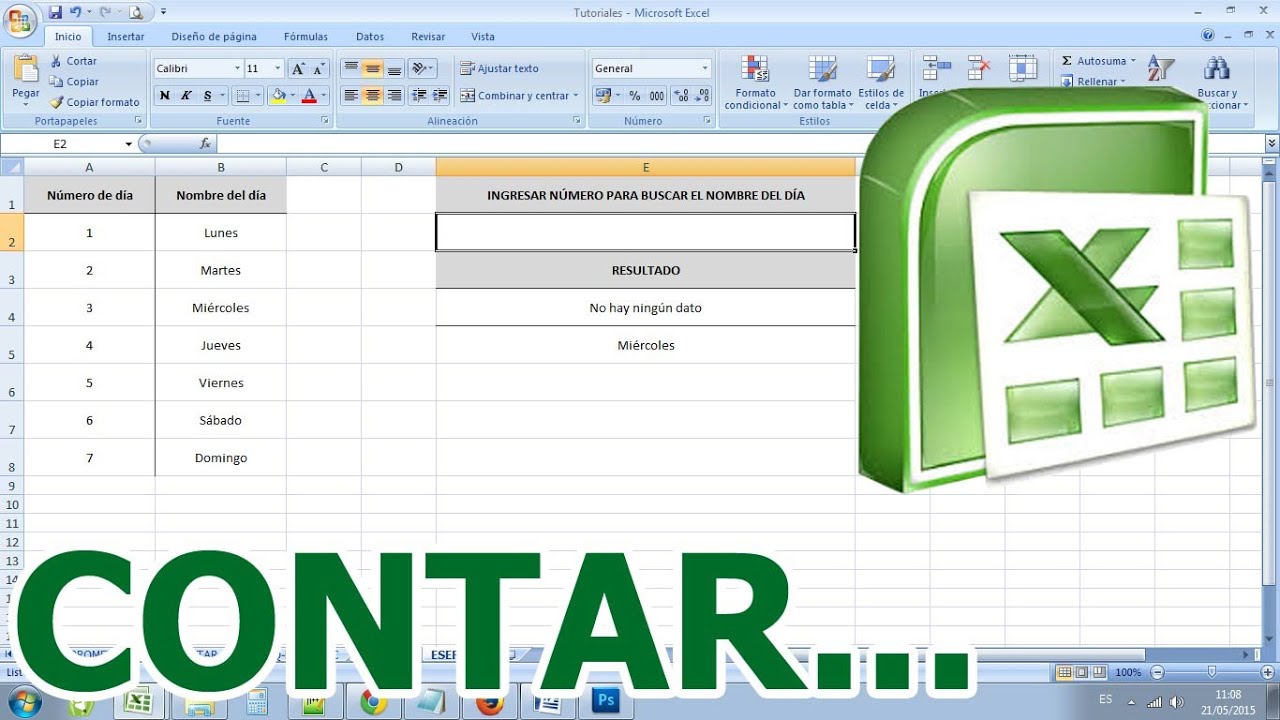Screen dimensions: 1280x720
Task: Open Dar formato como tabla gallery
Action: [823, 82]
